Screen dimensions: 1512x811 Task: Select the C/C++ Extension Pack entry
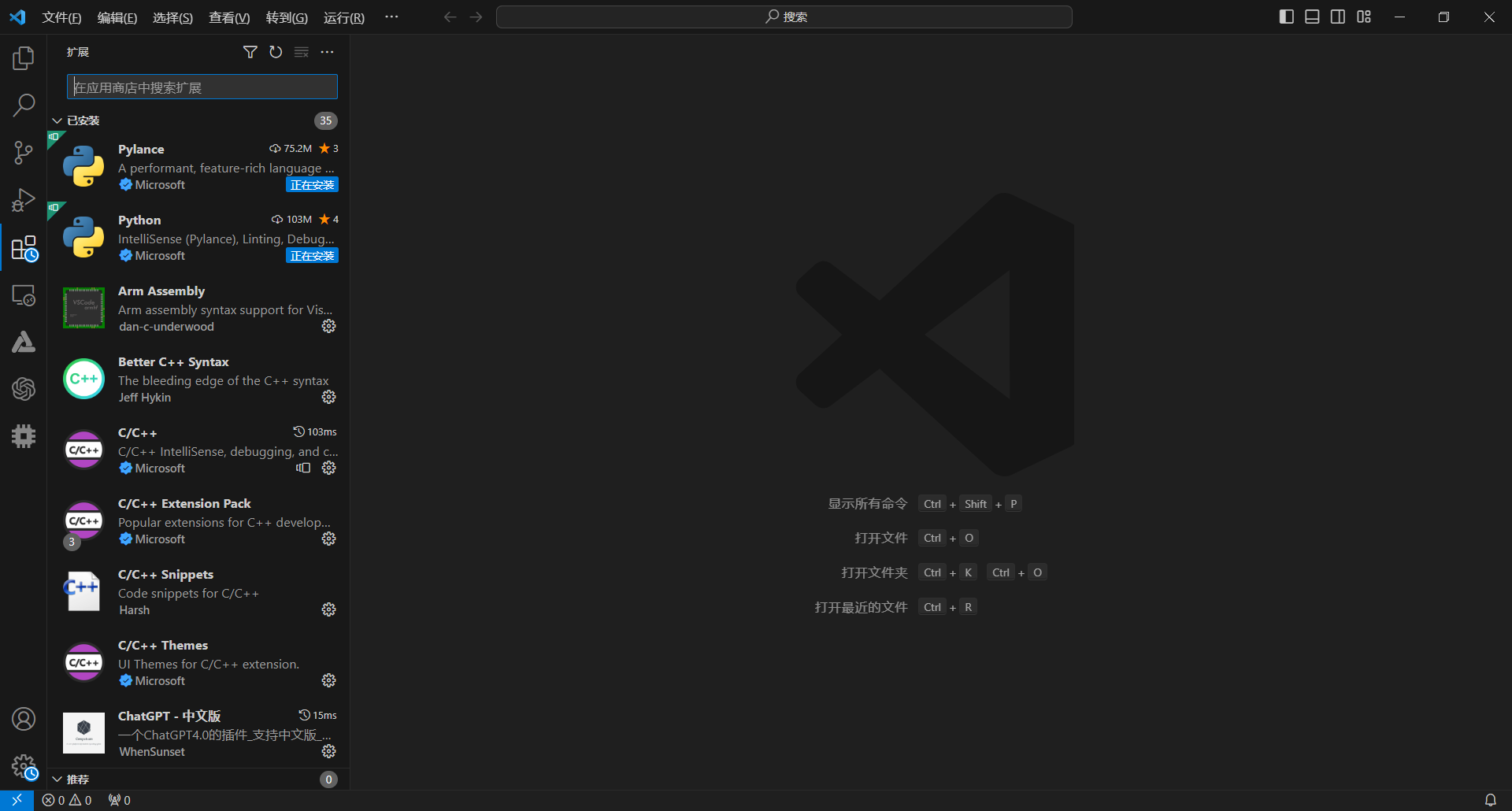pyautogui.click(x=198, y=520)
